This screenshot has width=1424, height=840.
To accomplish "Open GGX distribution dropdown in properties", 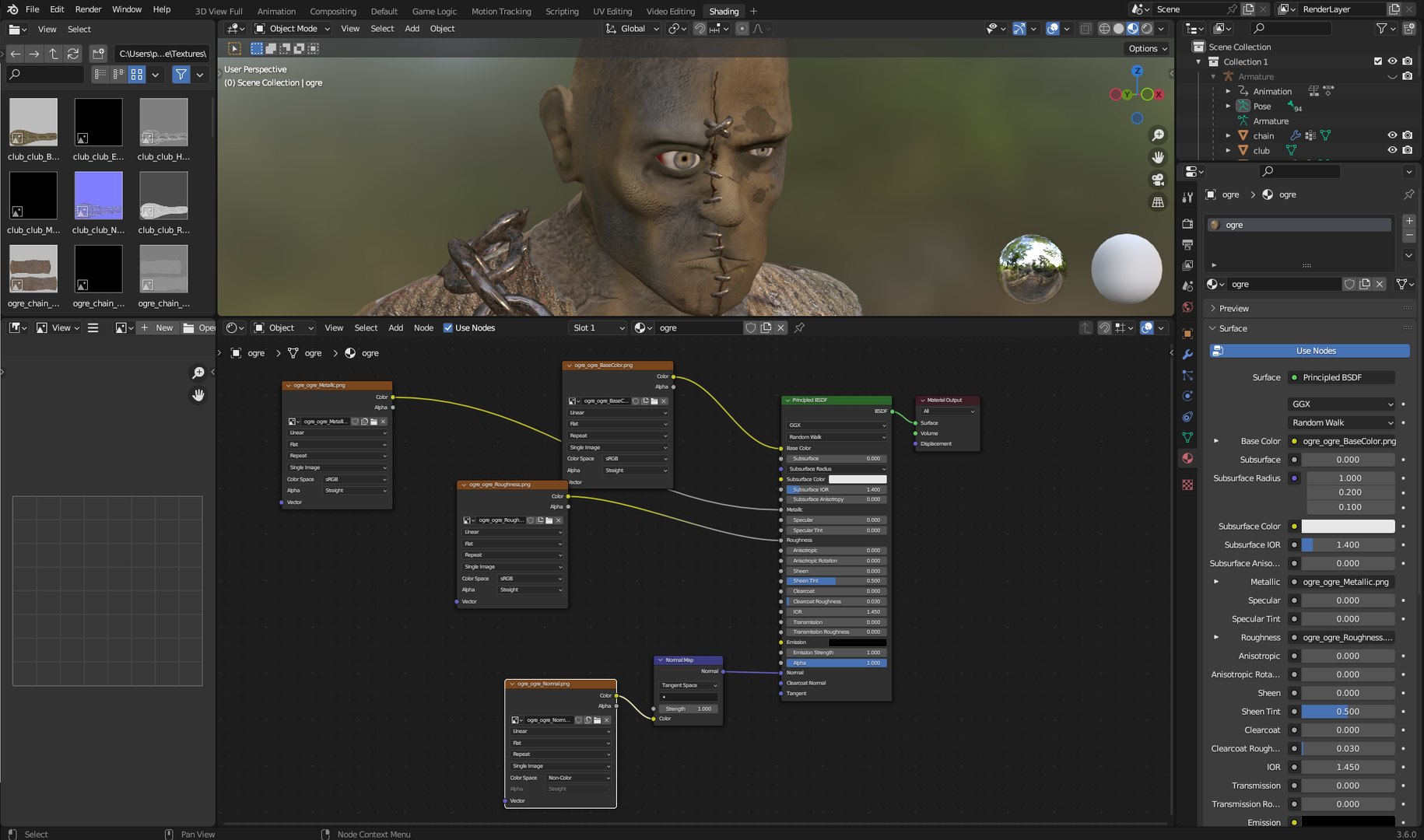I will click(1342, 404).
